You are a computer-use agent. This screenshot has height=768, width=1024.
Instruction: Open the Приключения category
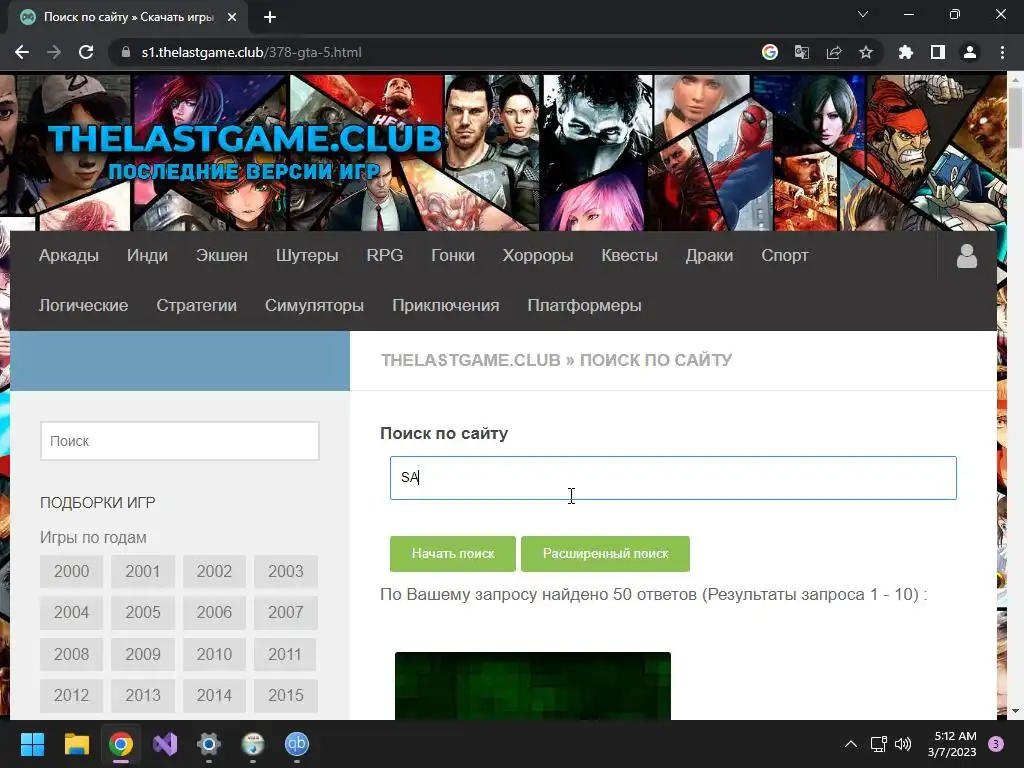coord(445,305)
